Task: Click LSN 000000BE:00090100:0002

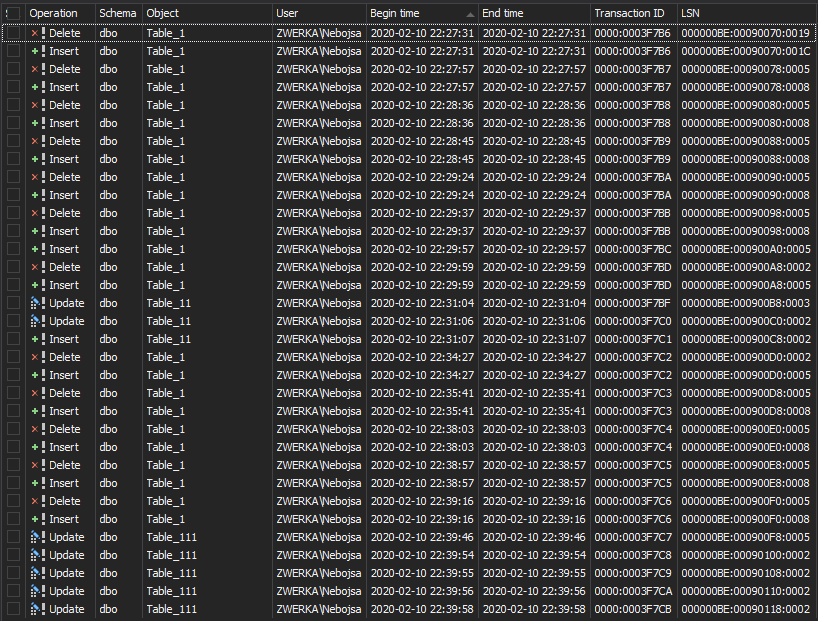Action: 745,555
